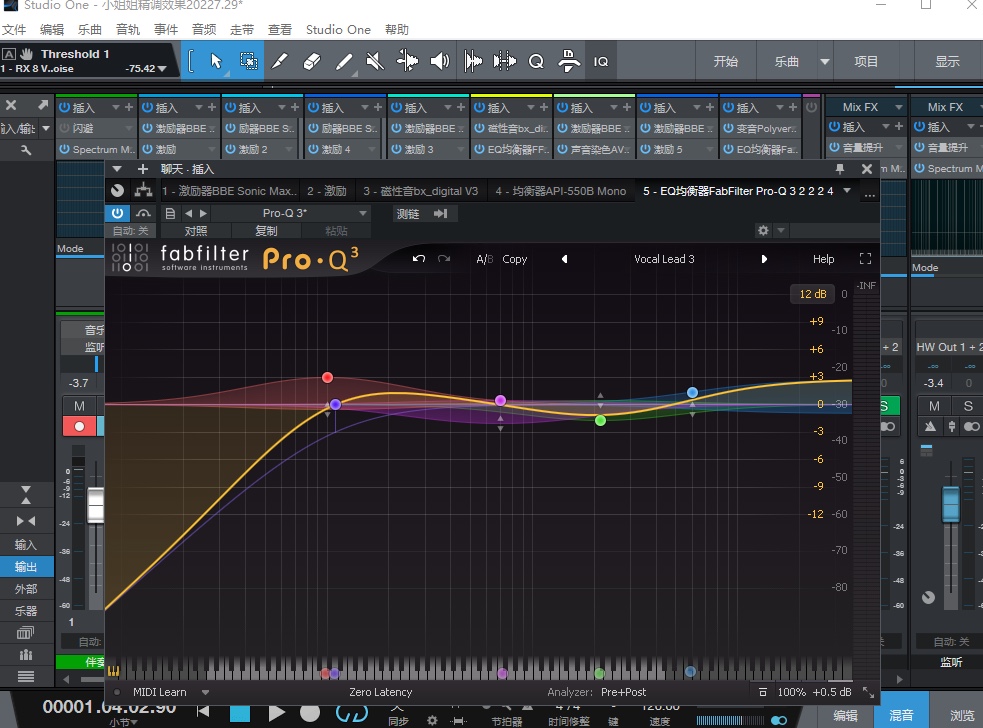The image size is (983, 728).
Task: Open Pro-Q 3 Help
Action: (823, 259)
